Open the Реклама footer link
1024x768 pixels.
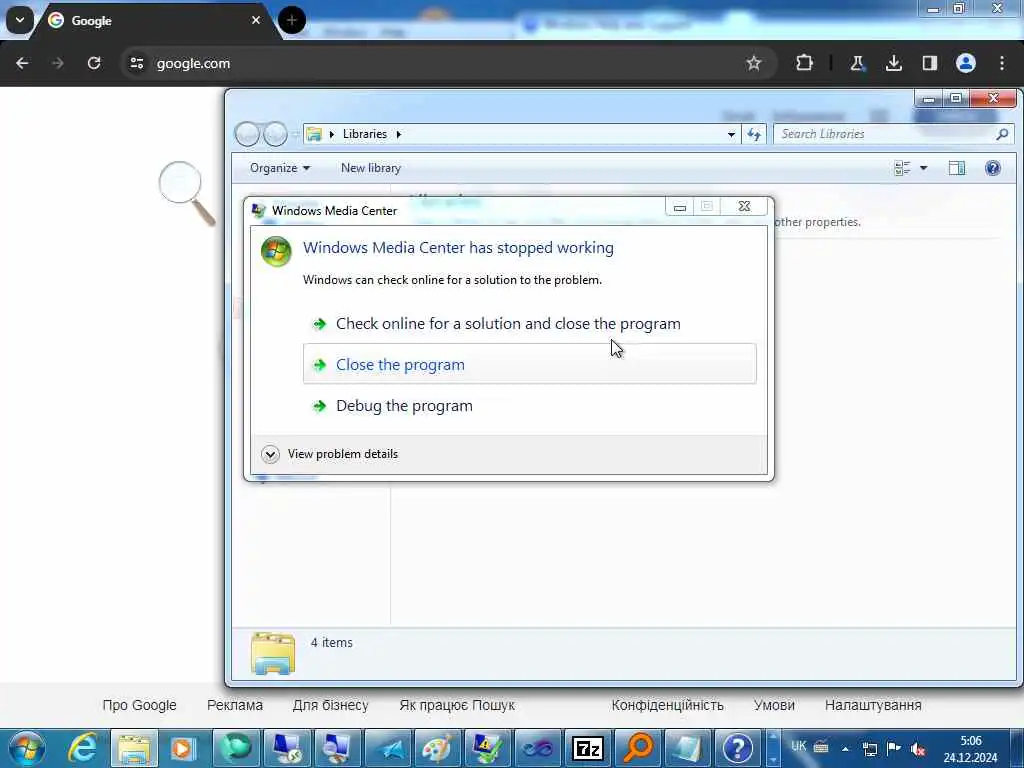(x=234, y=705)
